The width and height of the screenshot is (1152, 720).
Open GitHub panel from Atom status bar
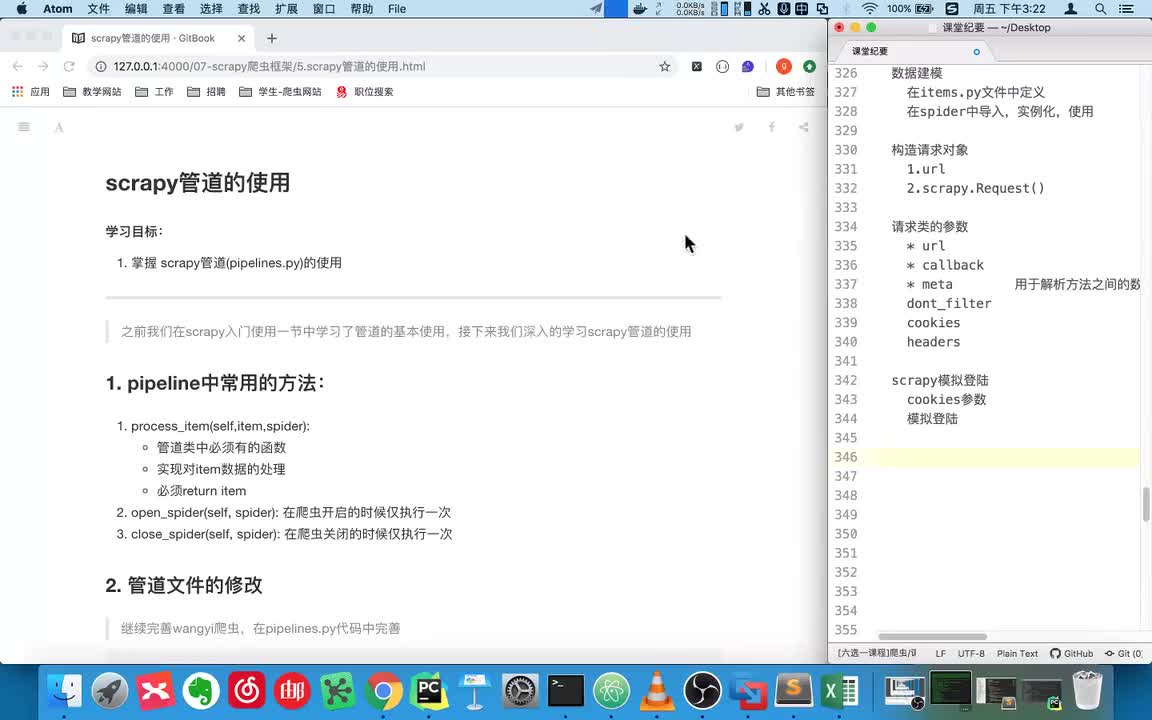coord(1071,653)
